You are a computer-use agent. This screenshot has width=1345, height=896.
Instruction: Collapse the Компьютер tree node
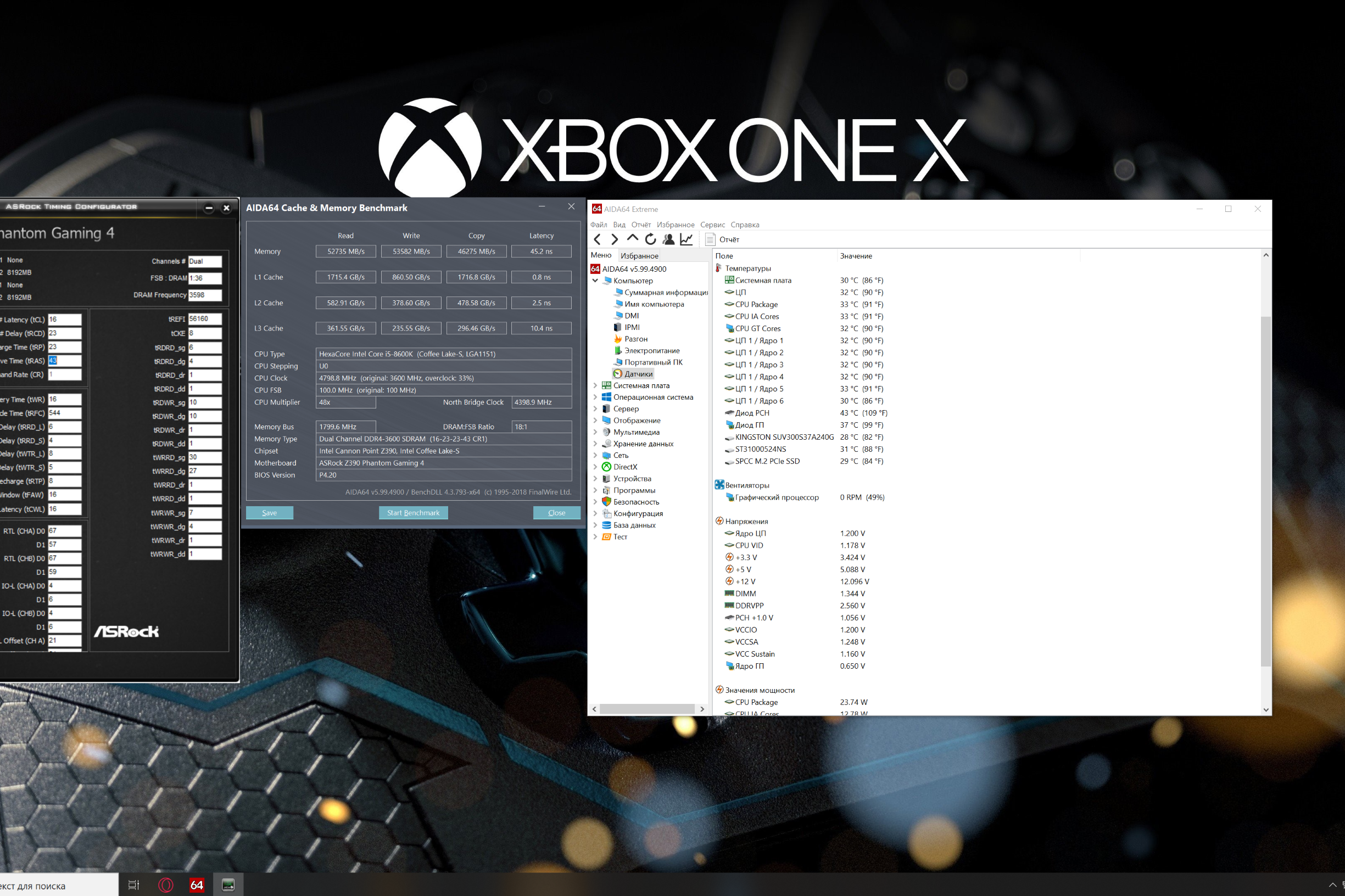pyautogui.click(x=595, y=281)
